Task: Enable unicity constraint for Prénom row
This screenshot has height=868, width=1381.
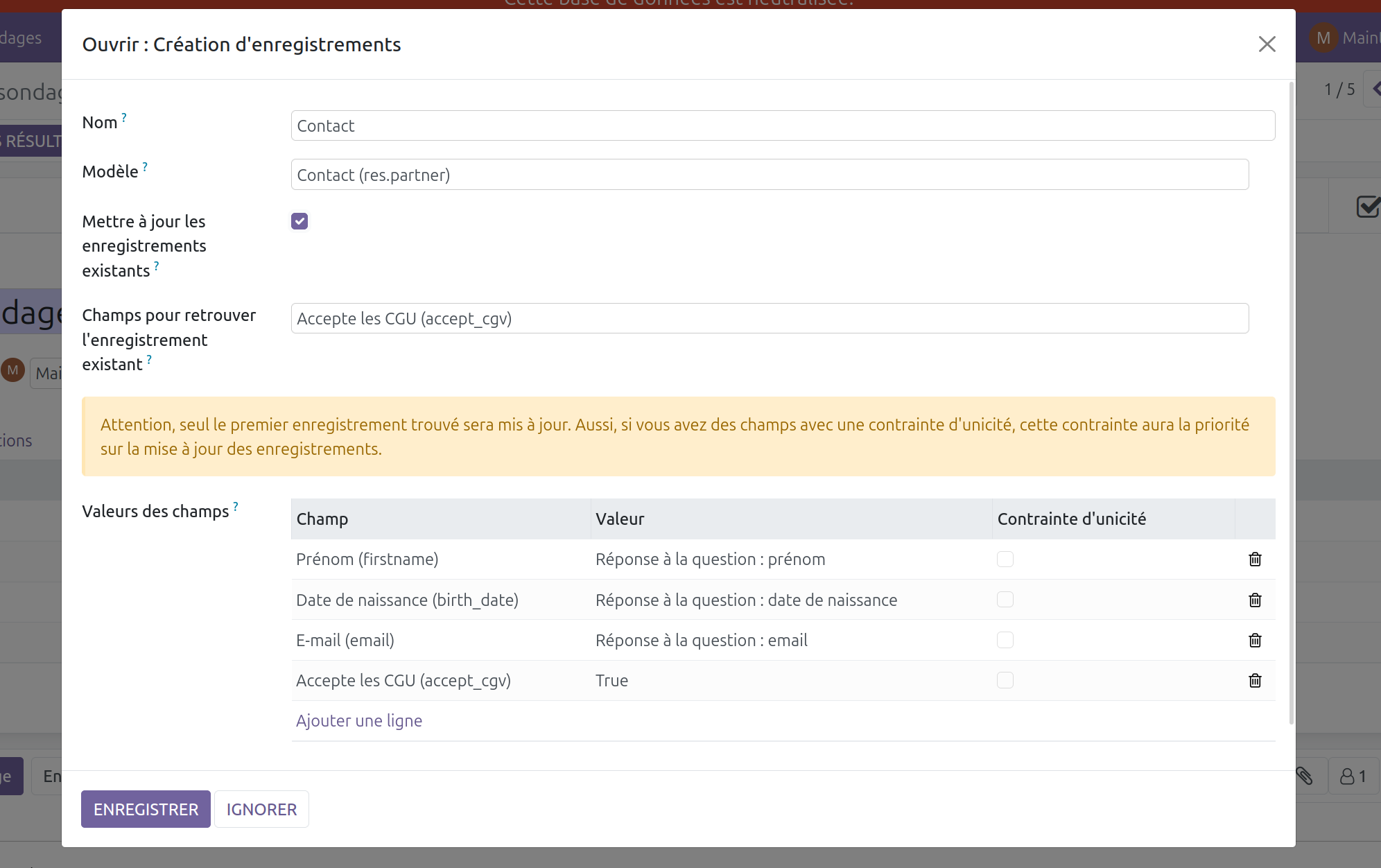Action: click(1005, 559)
